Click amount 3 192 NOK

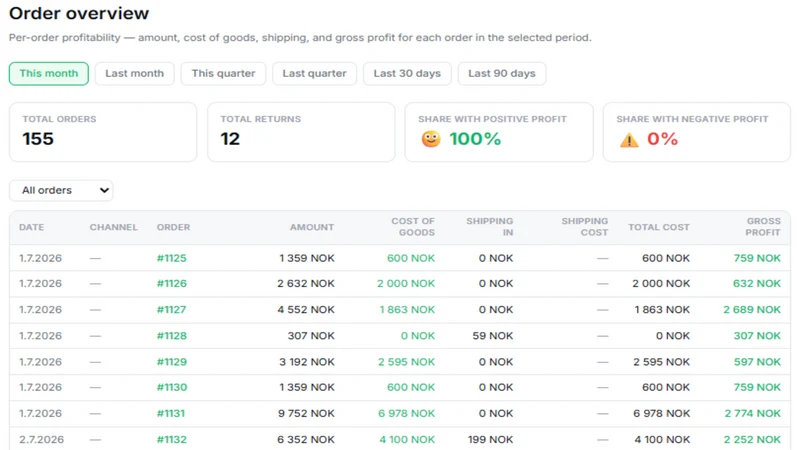tap(307, 362)
